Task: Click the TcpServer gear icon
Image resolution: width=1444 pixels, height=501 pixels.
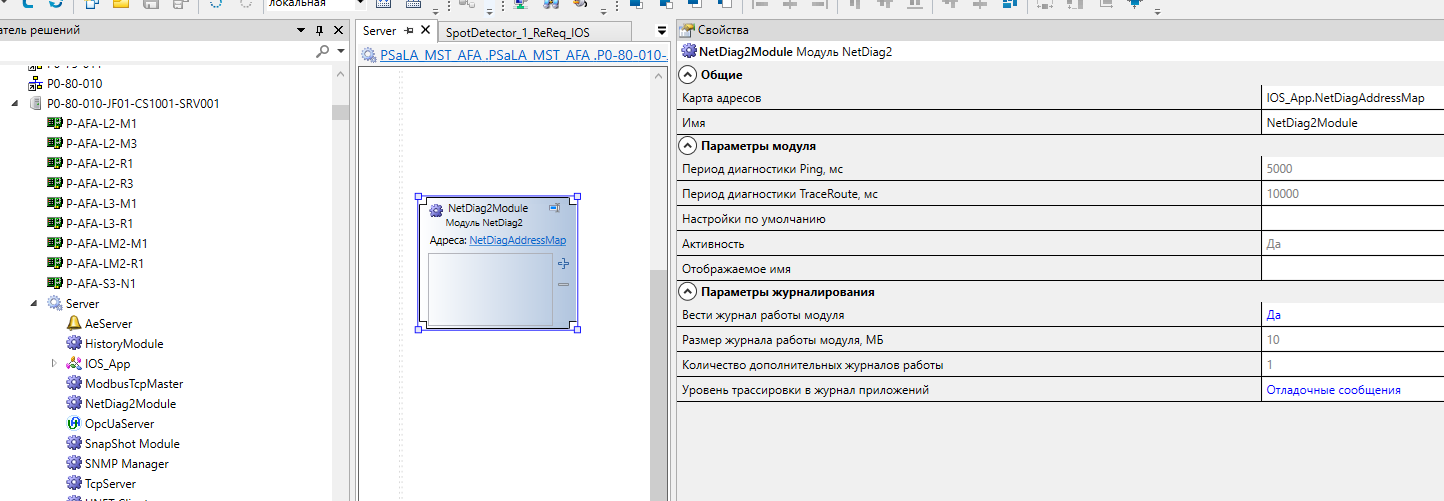Action: tap(74, 483)
